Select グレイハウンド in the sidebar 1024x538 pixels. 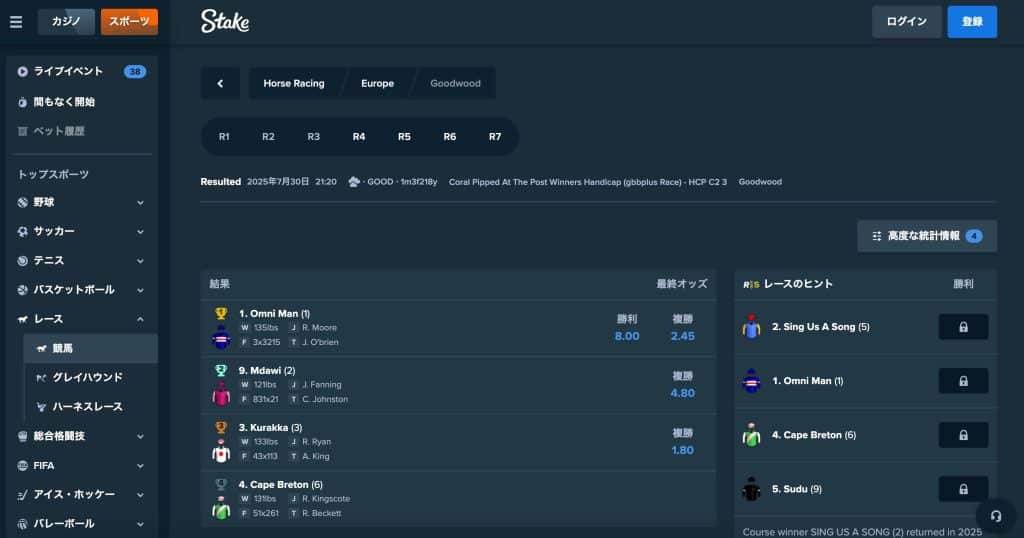(90, 377)
